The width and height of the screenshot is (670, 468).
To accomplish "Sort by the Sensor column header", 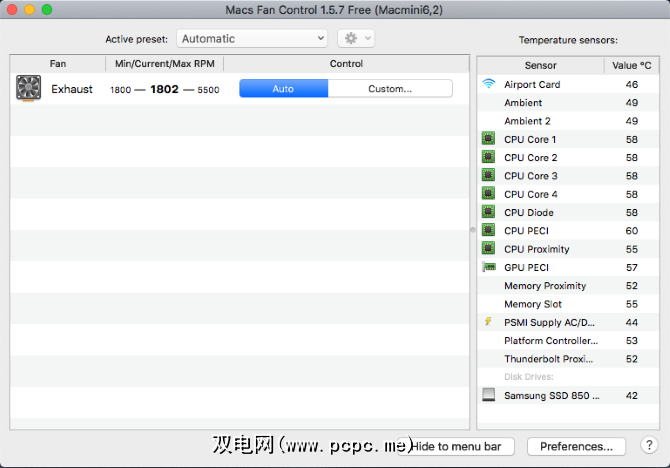I will pos(541,65).
